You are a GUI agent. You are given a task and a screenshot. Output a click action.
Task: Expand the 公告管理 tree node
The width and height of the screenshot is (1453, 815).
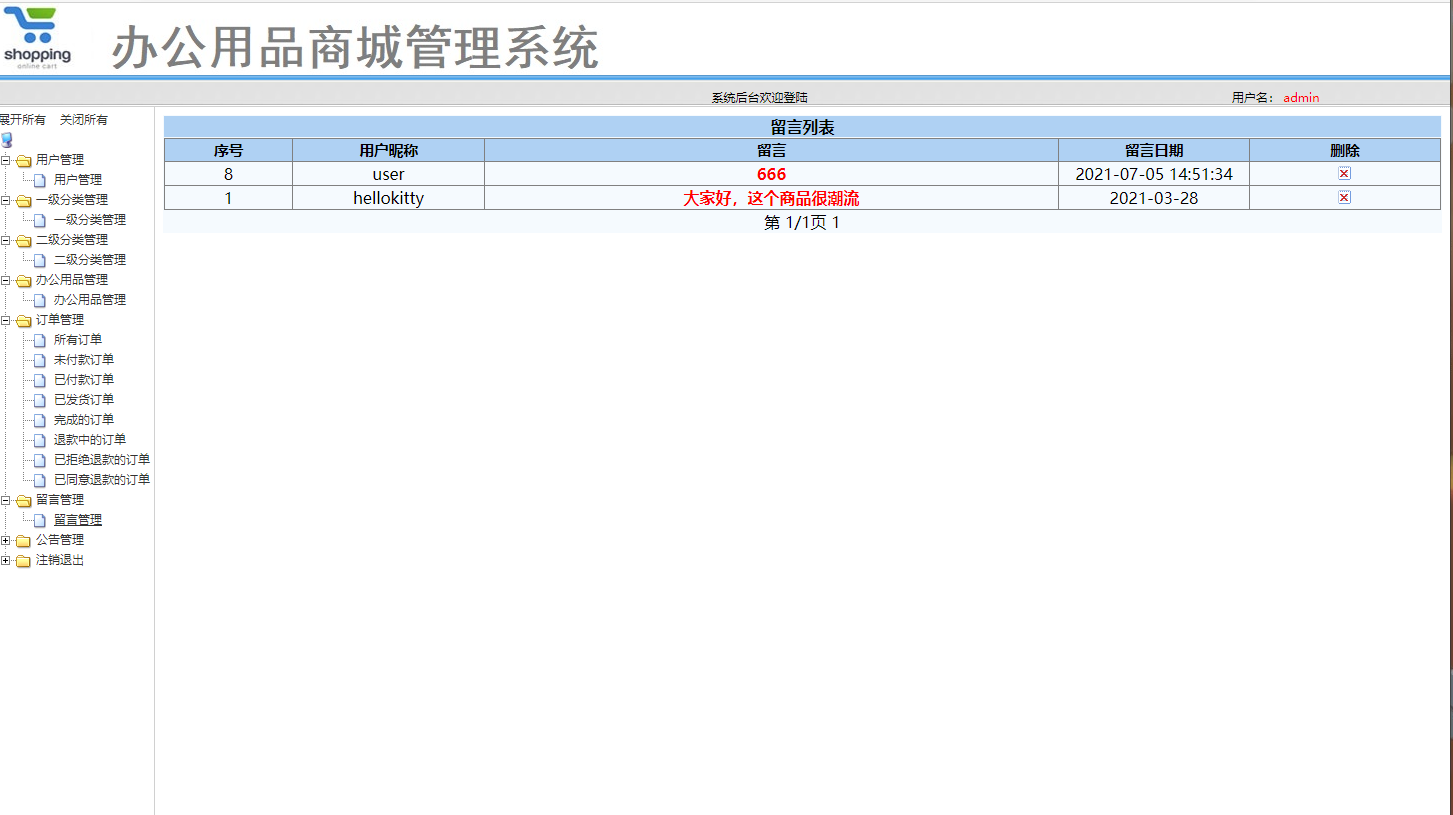pyautogui.click(x=7, y=539)
